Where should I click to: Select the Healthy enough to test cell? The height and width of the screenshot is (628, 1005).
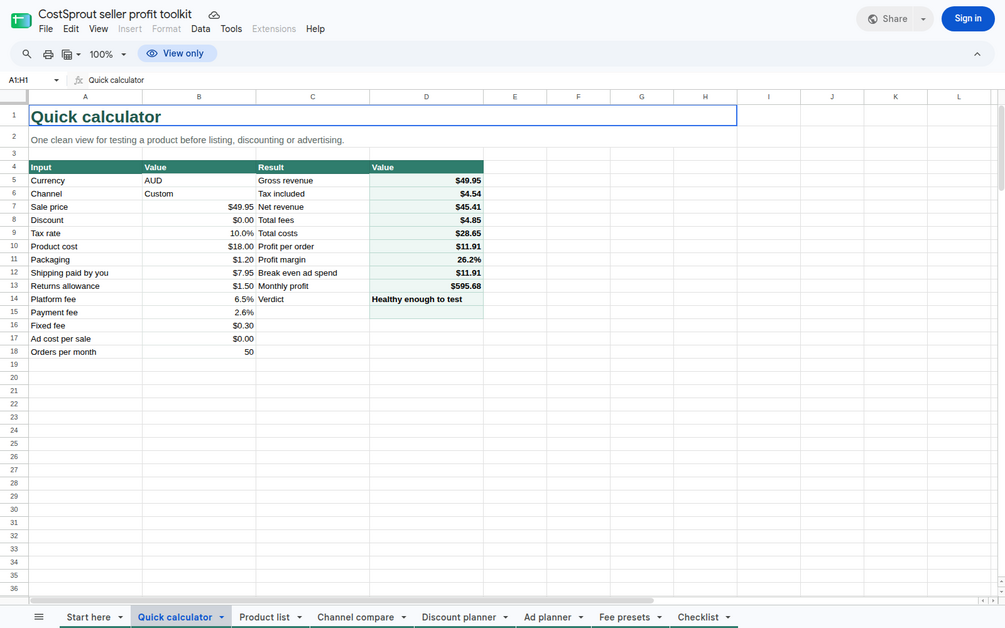[x=426, y=299]
